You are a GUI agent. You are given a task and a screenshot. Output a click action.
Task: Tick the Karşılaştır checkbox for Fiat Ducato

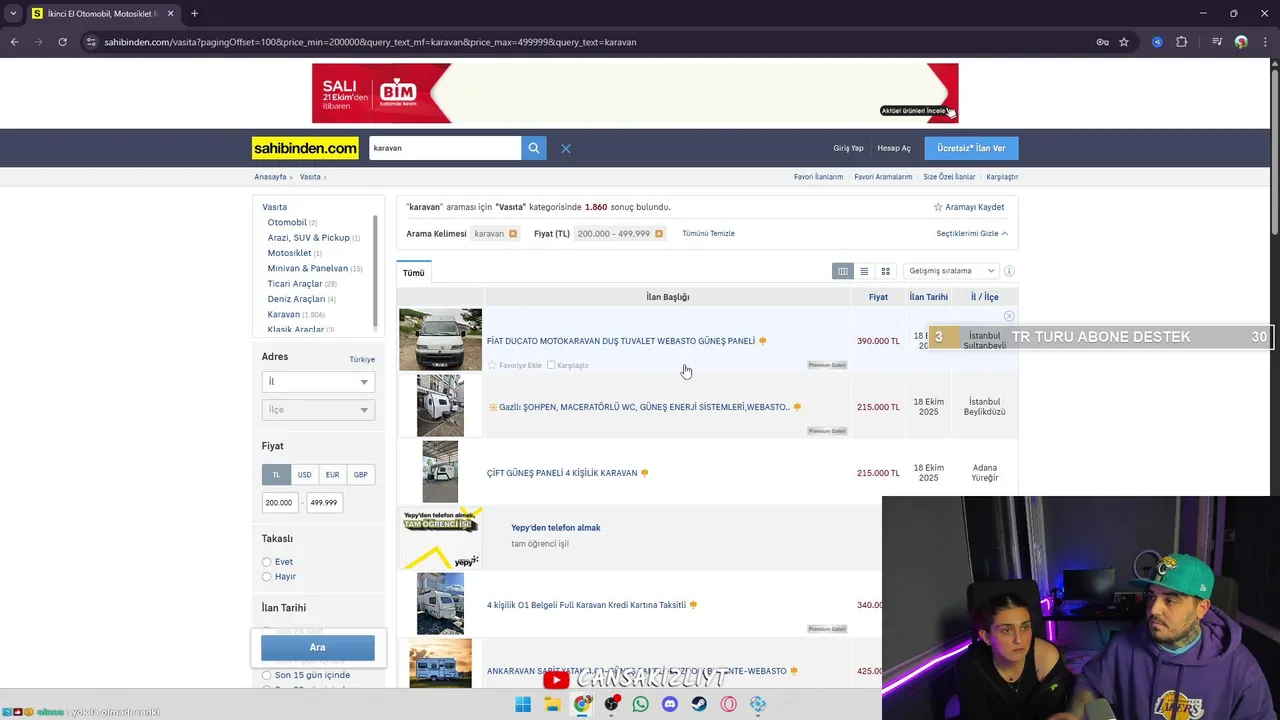(x=551, y=365)
